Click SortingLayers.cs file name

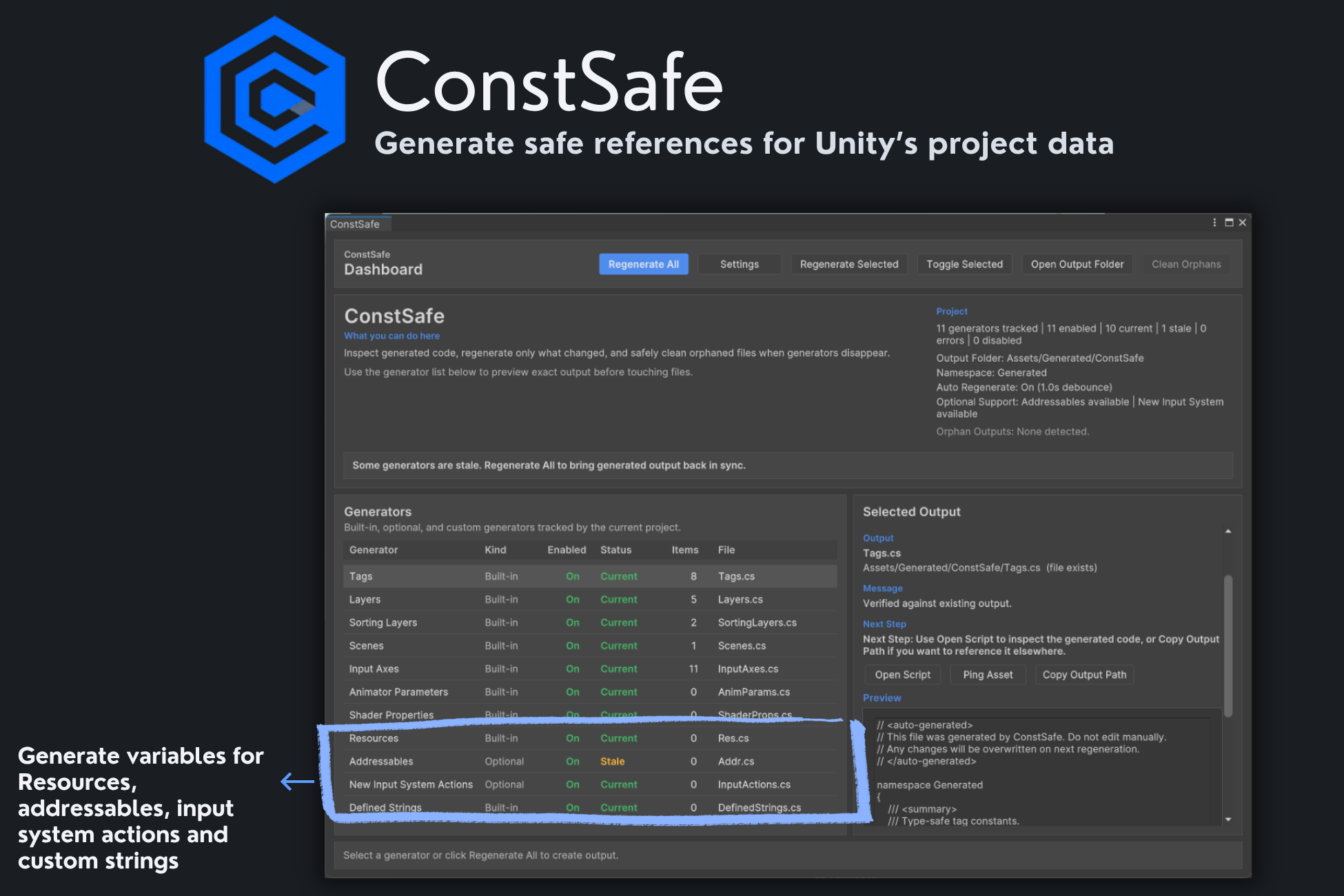(x=757, y=622)
